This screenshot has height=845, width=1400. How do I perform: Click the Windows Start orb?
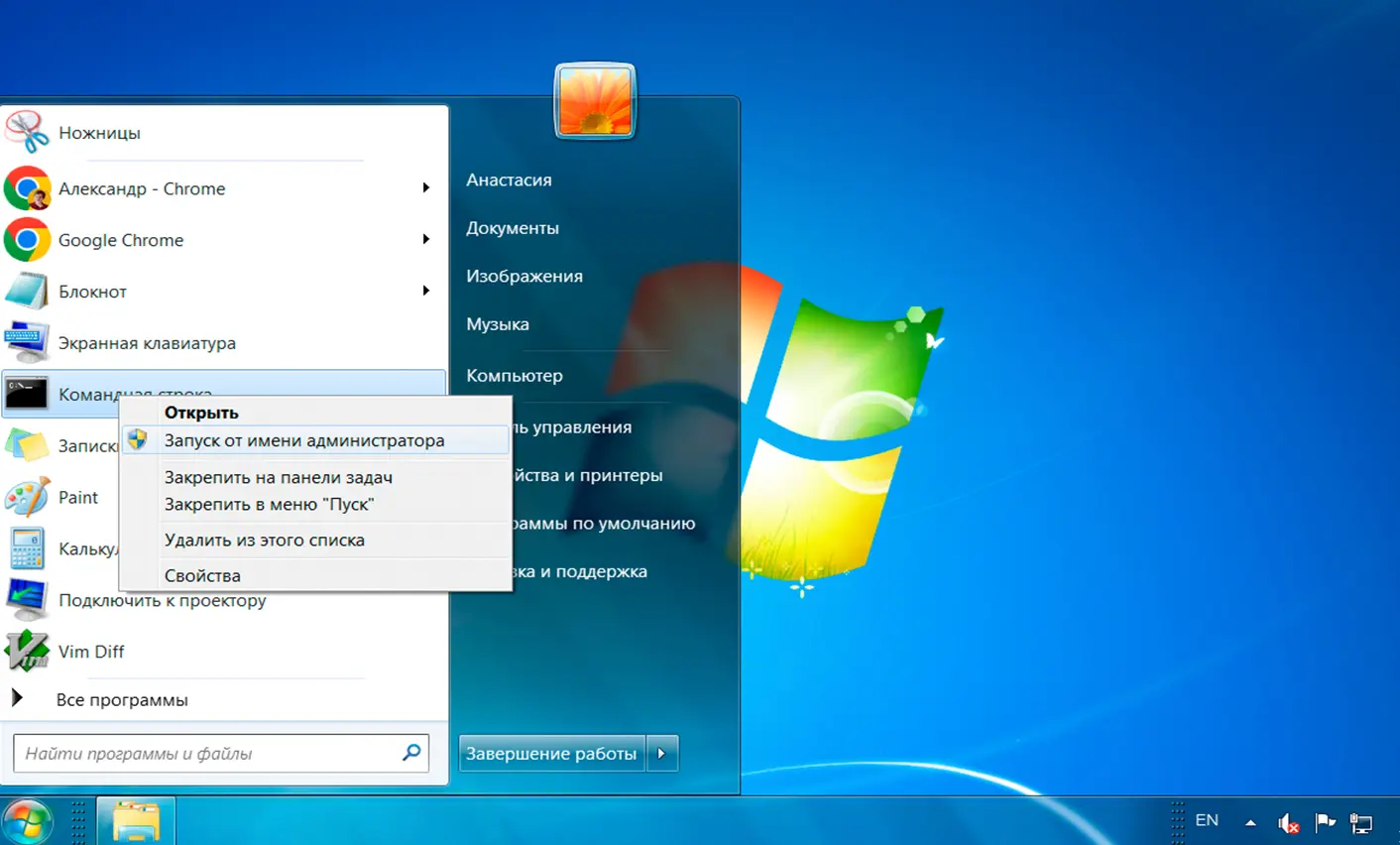26,821
